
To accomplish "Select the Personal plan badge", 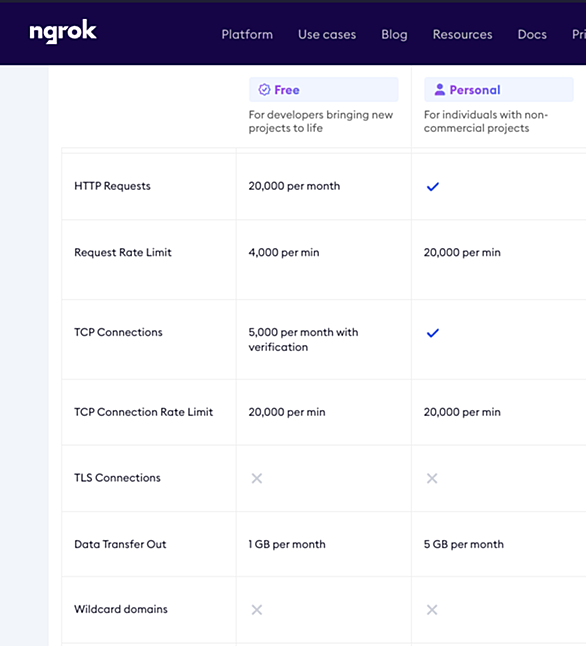I will tap(499, 89).
